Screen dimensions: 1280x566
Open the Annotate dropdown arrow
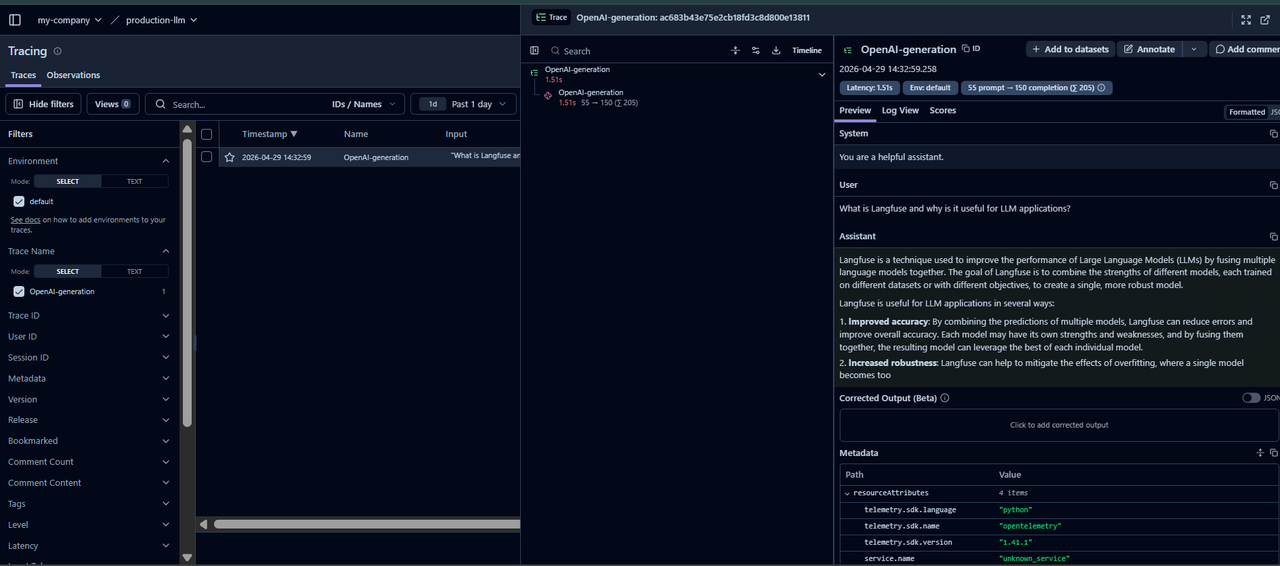1194,49
